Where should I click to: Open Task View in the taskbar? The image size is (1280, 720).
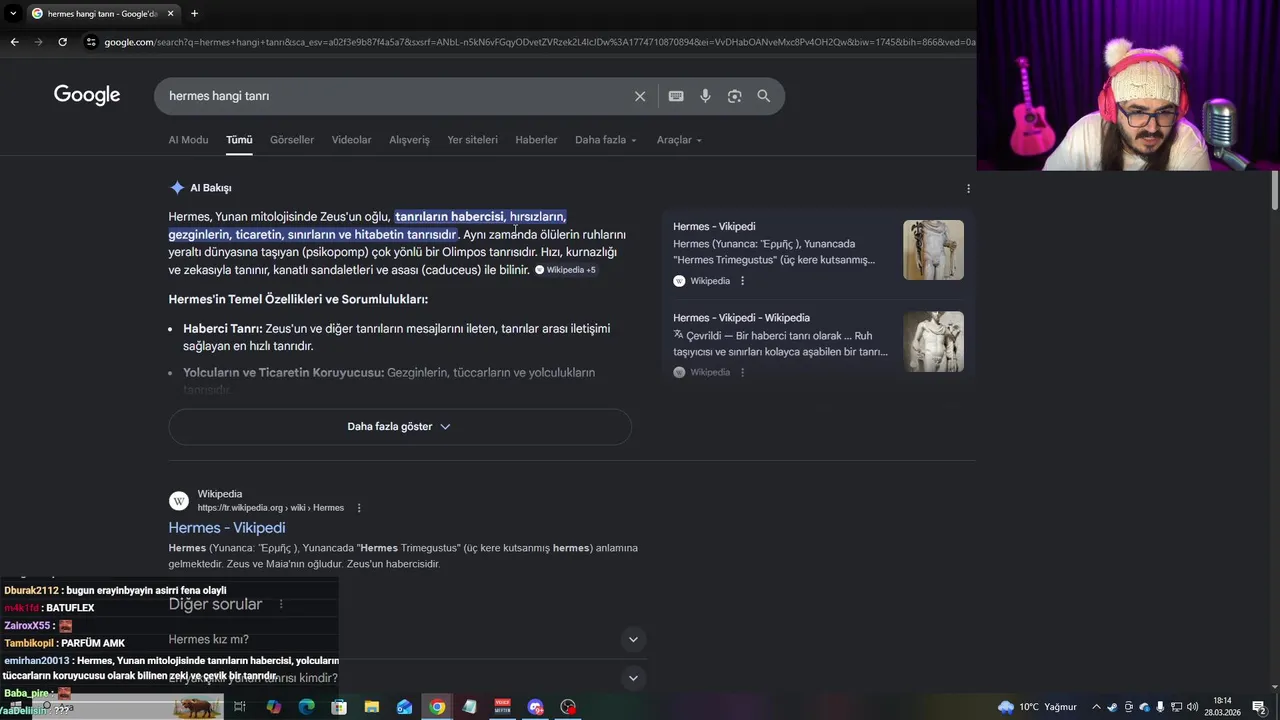[x=240, y=707]
